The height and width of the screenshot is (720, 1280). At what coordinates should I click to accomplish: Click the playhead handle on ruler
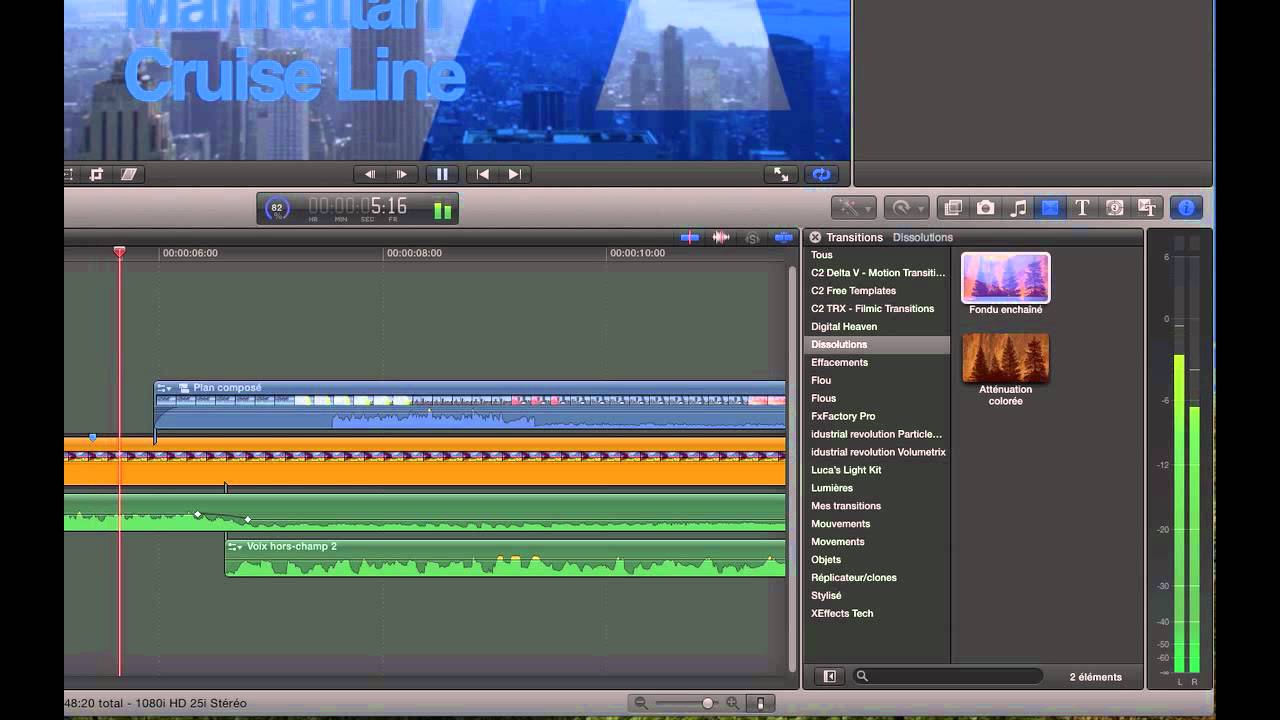point(119,252)
